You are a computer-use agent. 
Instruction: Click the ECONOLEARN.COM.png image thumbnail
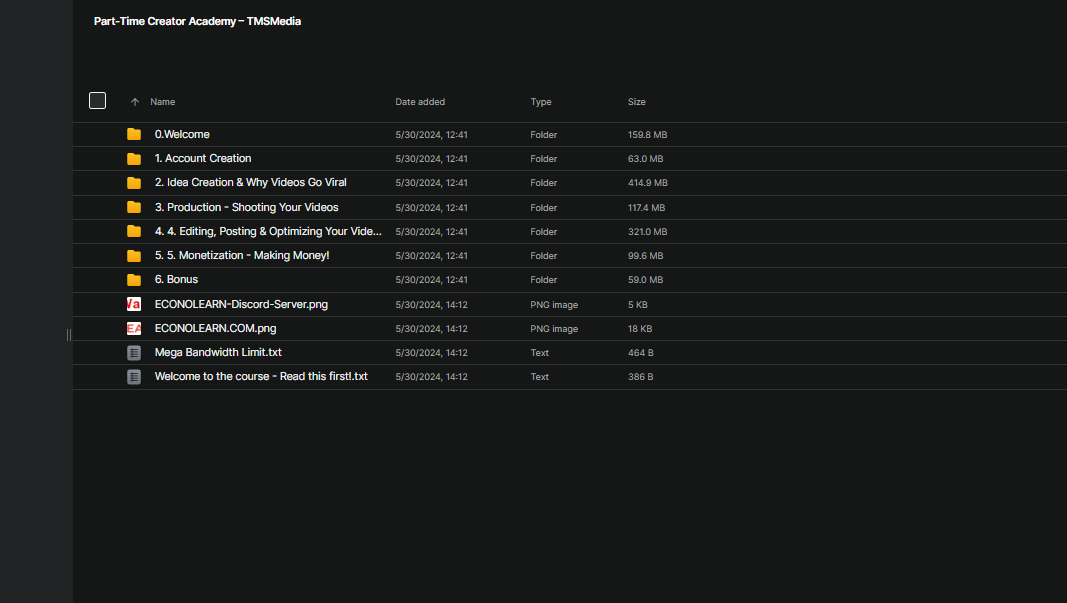(134, 328)
